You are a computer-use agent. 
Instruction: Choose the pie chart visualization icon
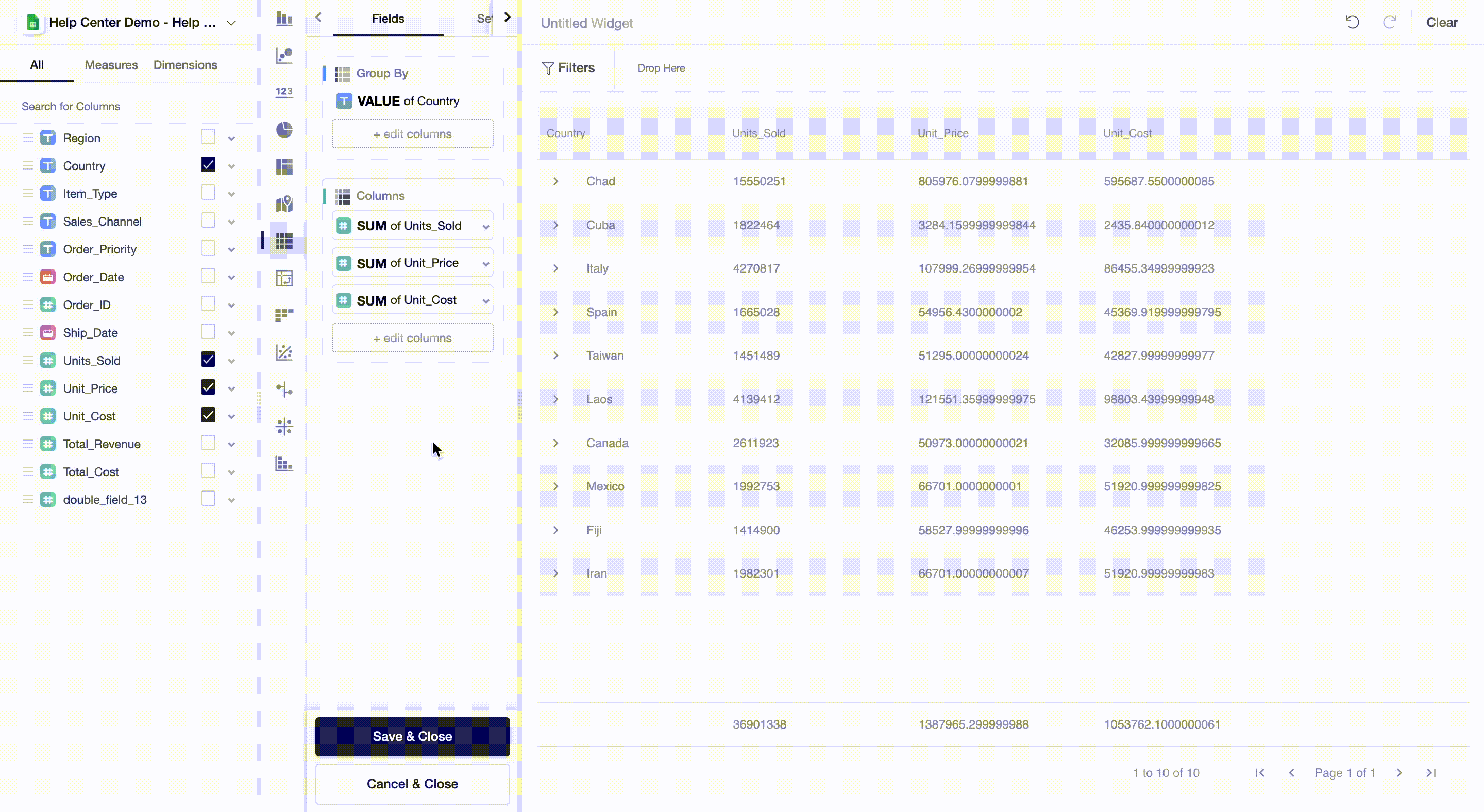[x=284, y=129]
